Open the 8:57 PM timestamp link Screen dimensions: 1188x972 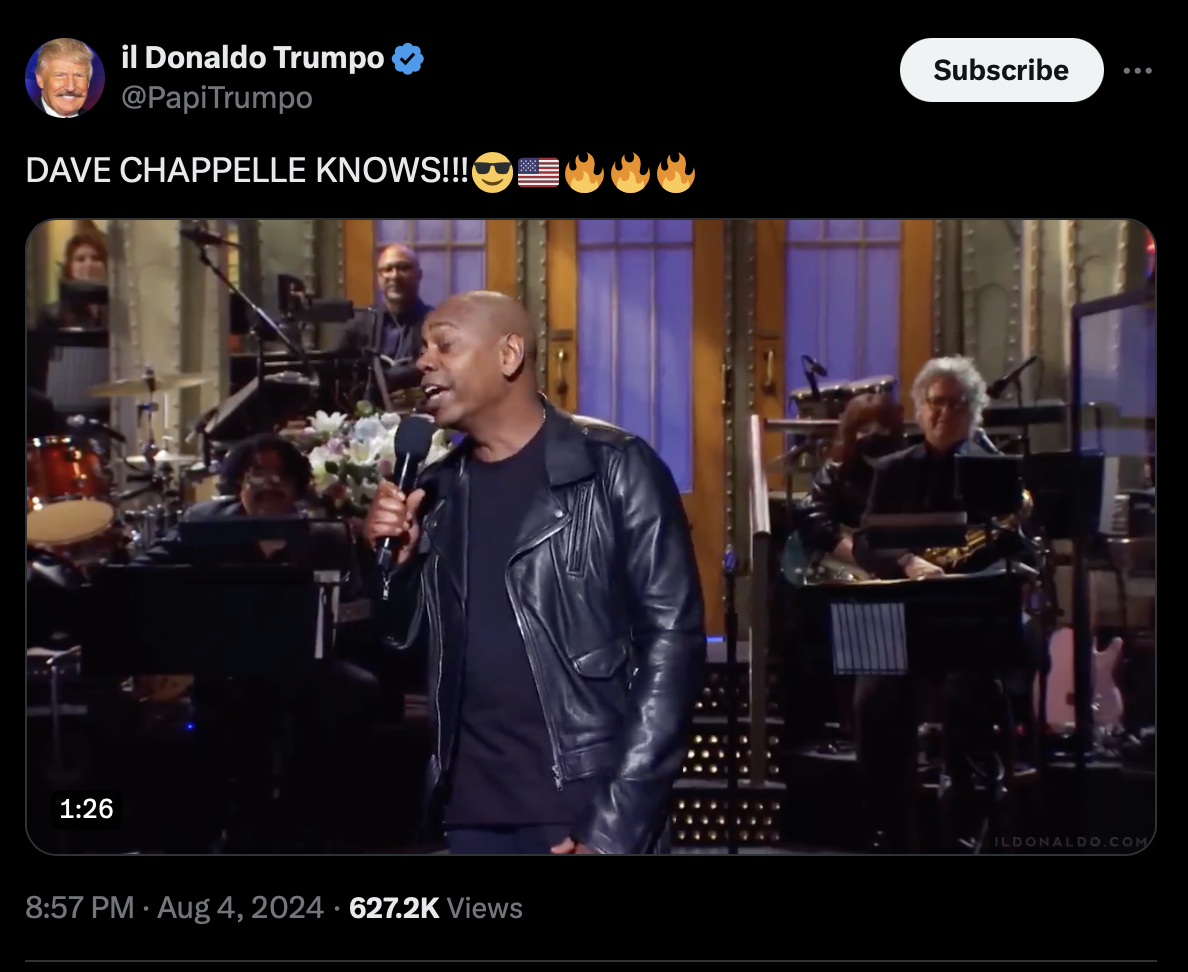80,908
